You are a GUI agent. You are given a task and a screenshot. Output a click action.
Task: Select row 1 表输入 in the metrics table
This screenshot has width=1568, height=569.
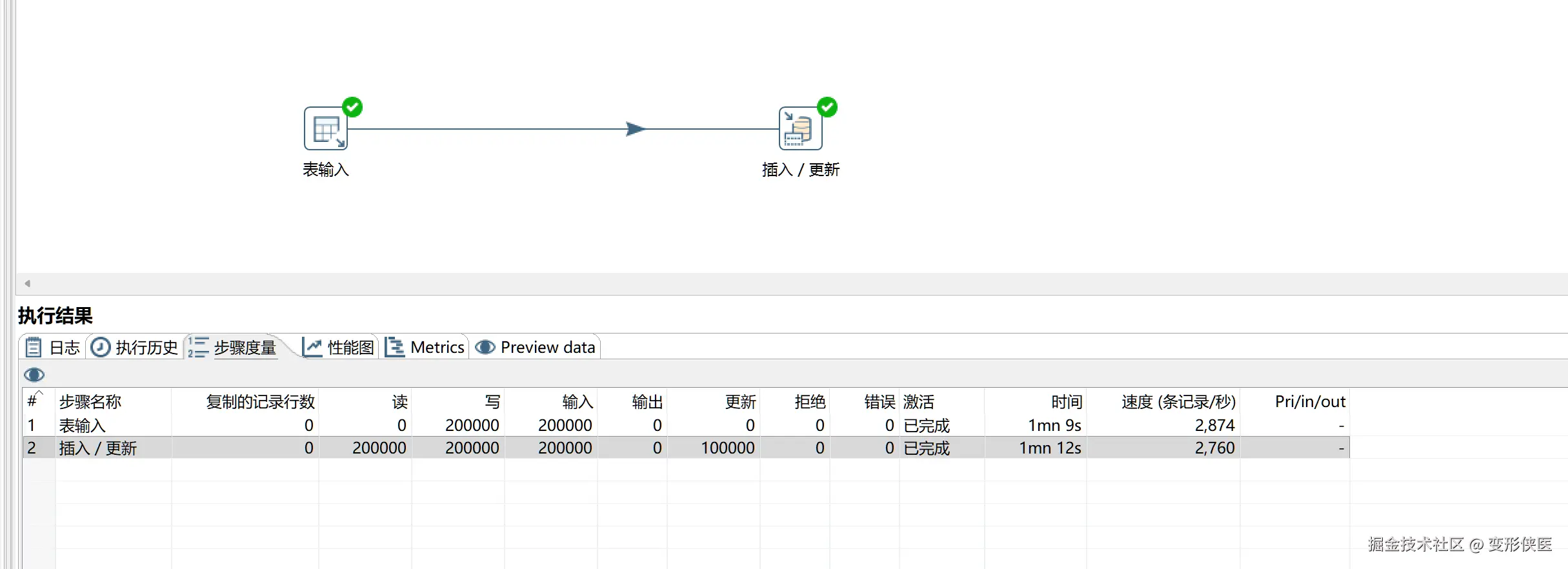point(83,426)
